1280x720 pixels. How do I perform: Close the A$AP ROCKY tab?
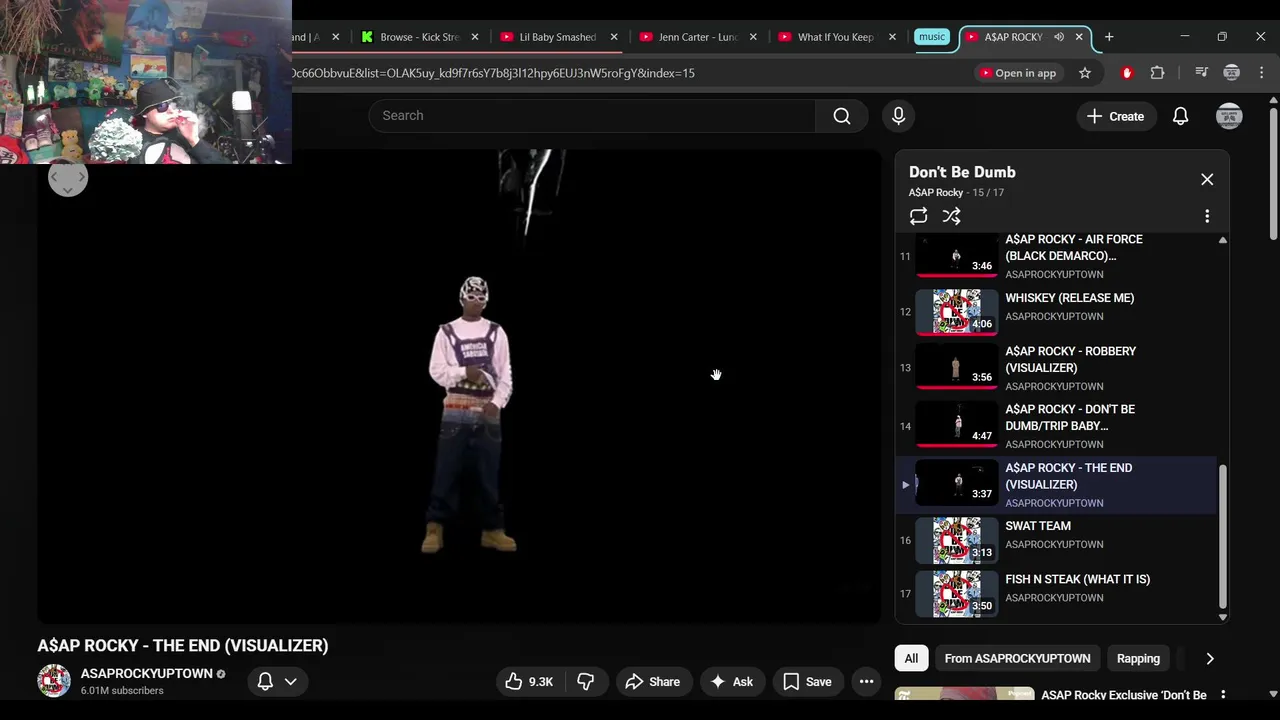click(x=1079, y=37)
